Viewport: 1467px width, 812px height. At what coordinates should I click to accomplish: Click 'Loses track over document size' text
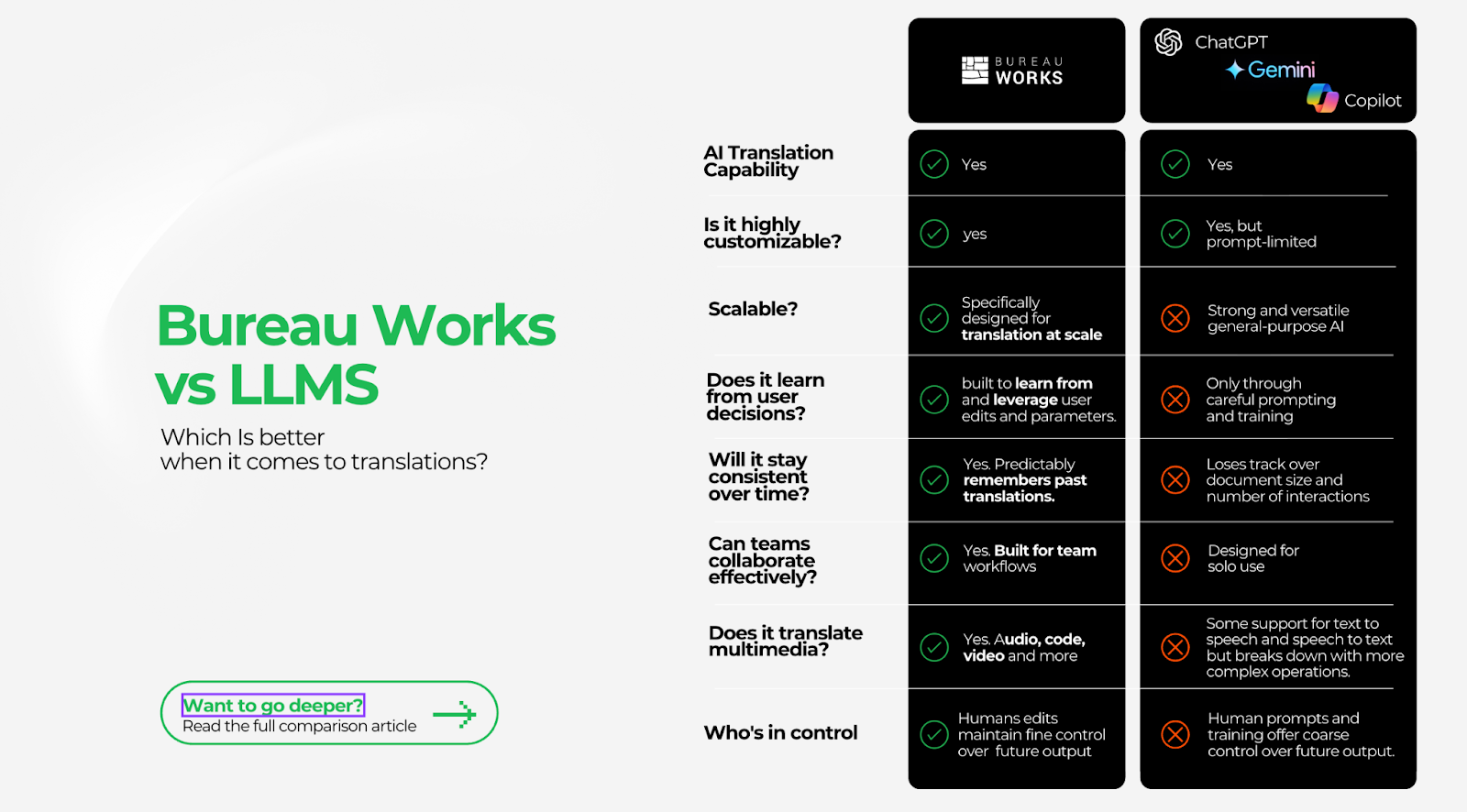(x=1287, y=480)
